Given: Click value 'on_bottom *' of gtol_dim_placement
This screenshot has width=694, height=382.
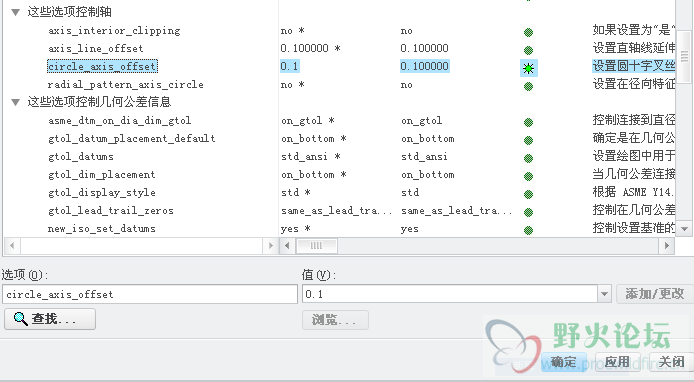Looking at the screenshot, I should [314, 175].
